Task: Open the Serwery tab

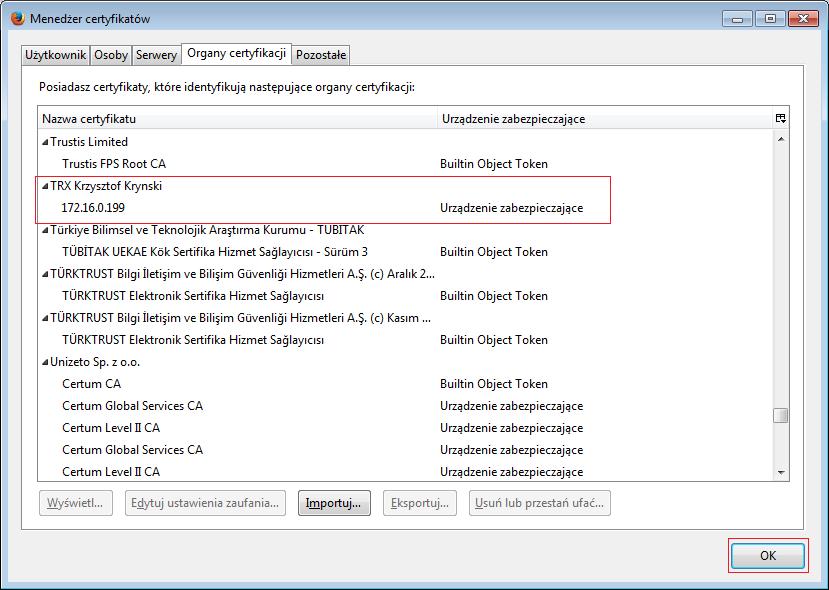Action: pos(156,55)
